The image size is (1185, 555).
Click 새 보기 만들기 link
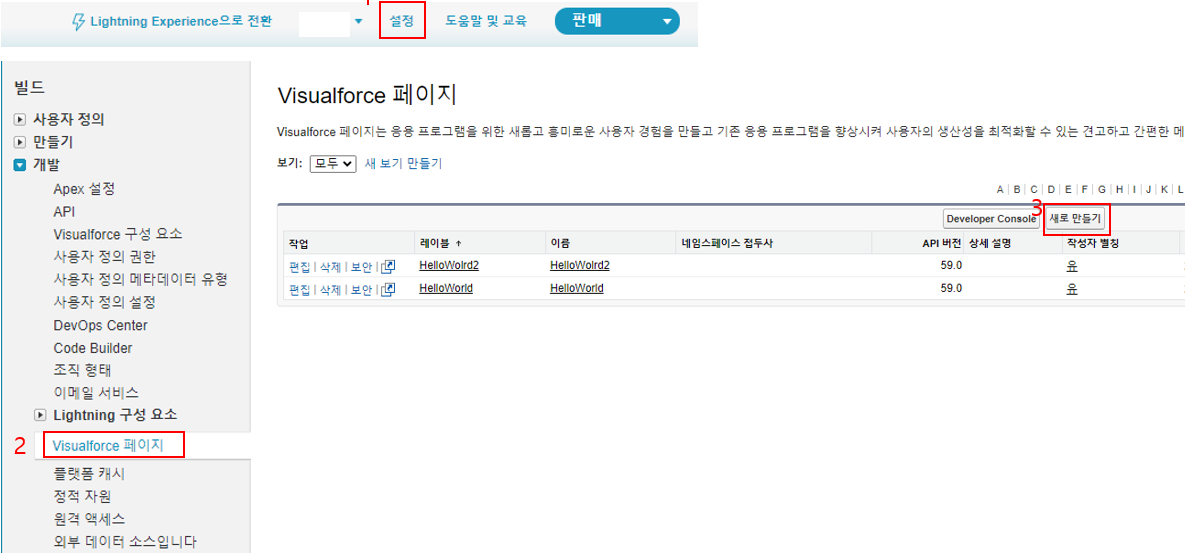click(x=404, y=163)
